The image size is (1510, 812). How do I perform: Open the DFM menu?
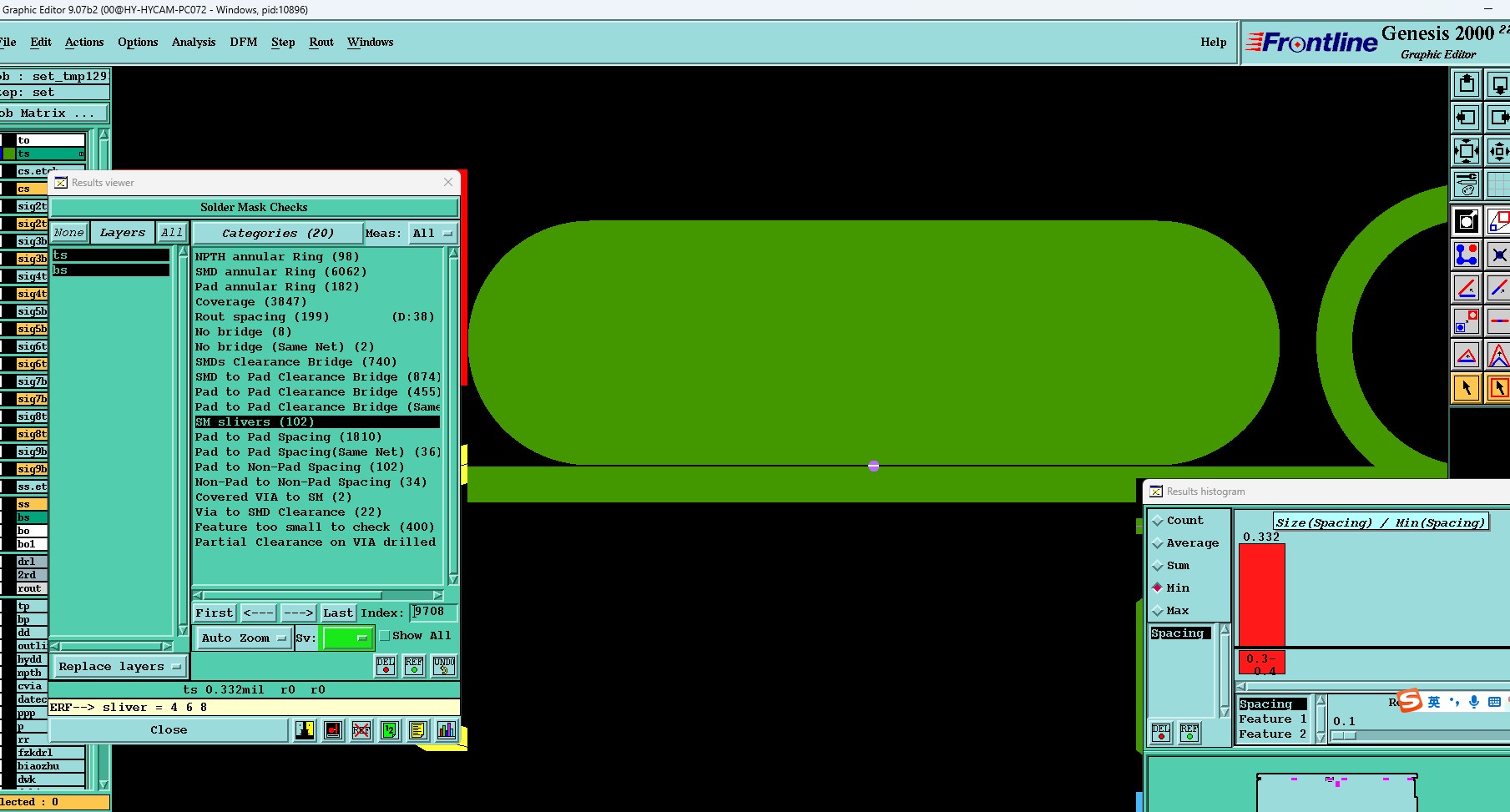tap(244, 42)
